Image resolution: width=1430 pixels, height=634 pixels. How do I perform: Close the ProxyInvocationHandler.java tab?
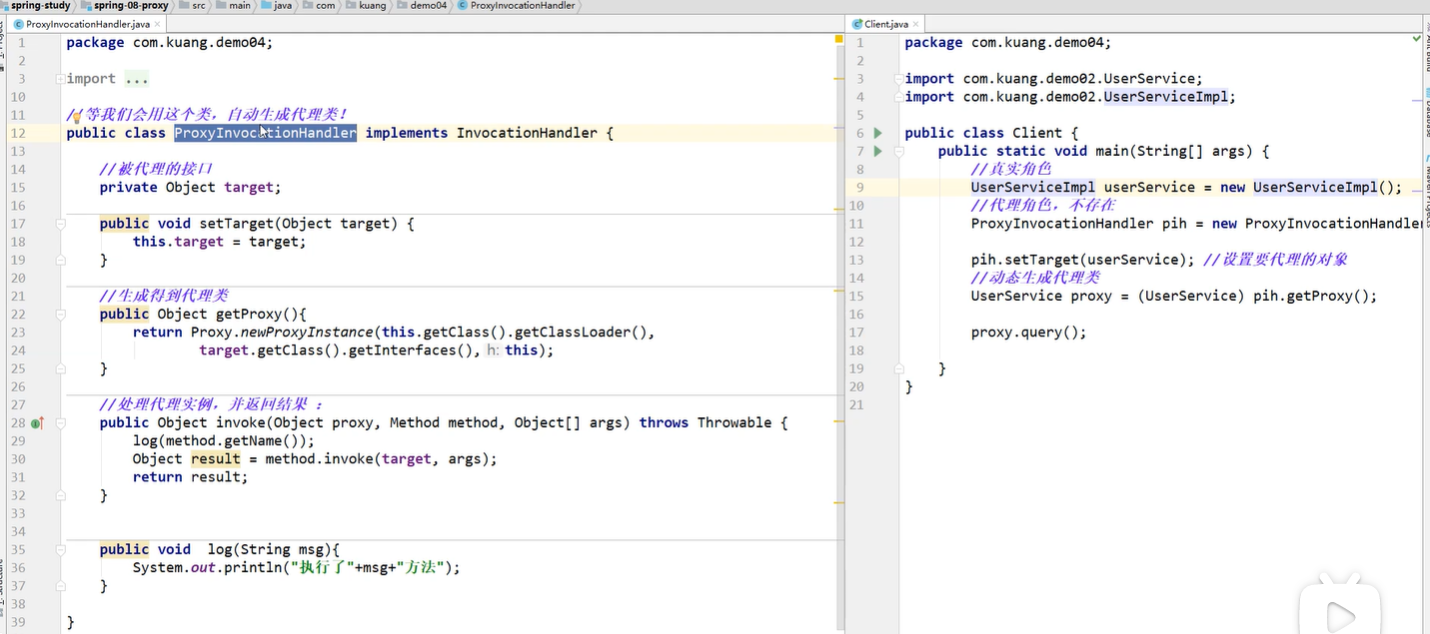(157, 24)
